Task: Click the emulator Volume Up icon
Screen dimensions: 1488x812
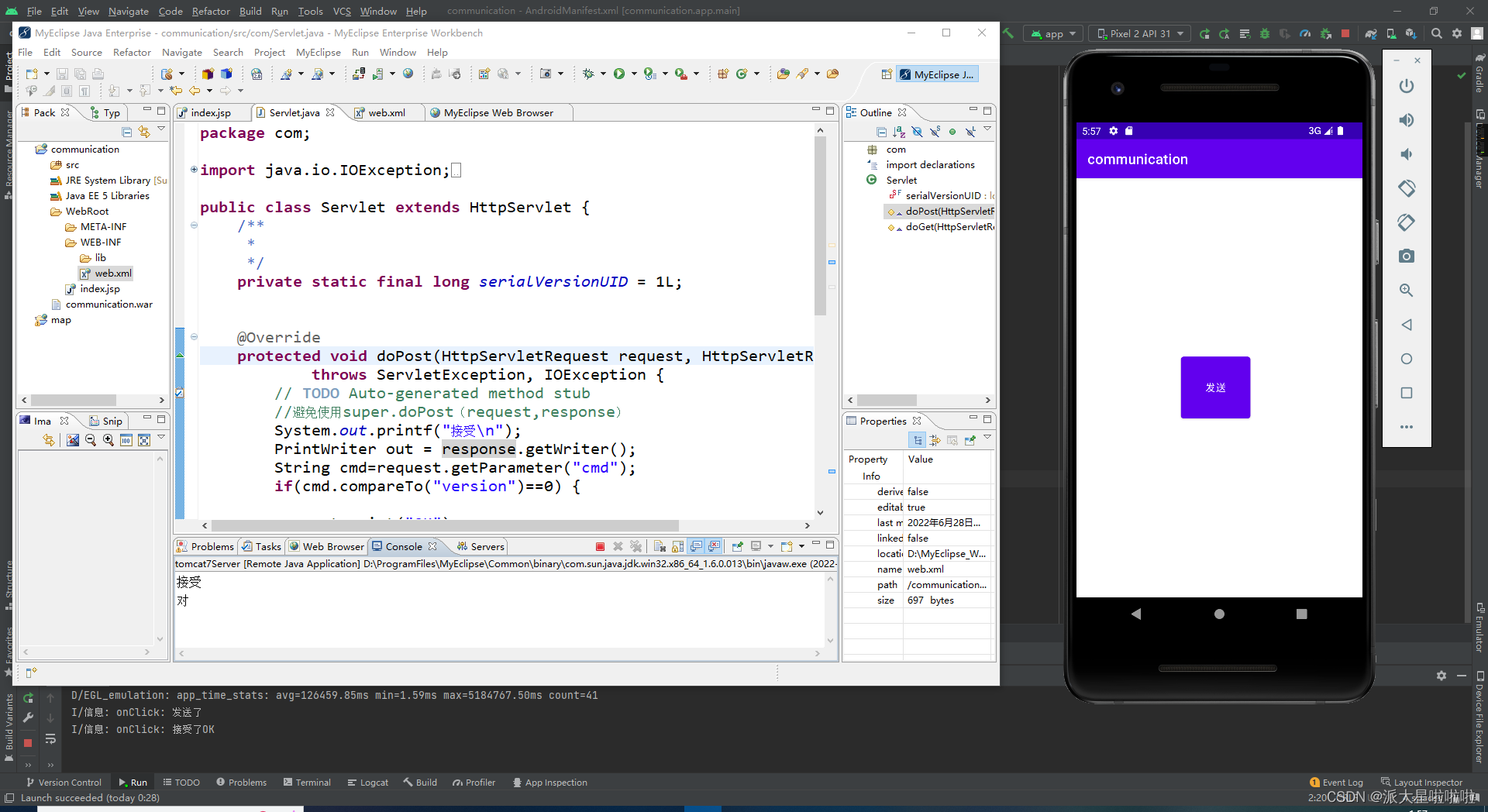Action: coord(1406,120)
